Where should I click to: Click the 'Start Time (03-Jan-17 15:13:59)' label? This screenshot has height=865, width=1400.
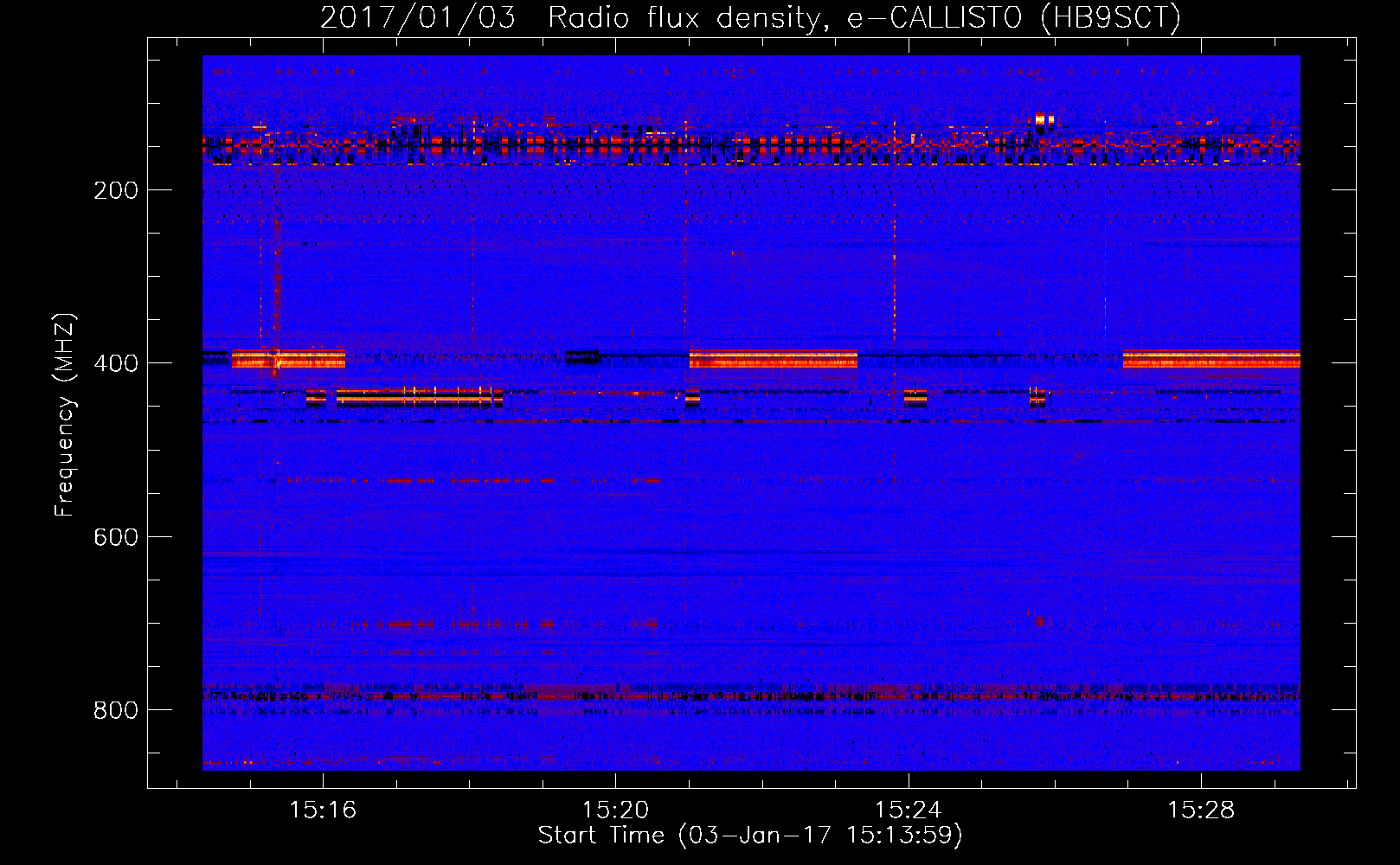tap(750, 836)
